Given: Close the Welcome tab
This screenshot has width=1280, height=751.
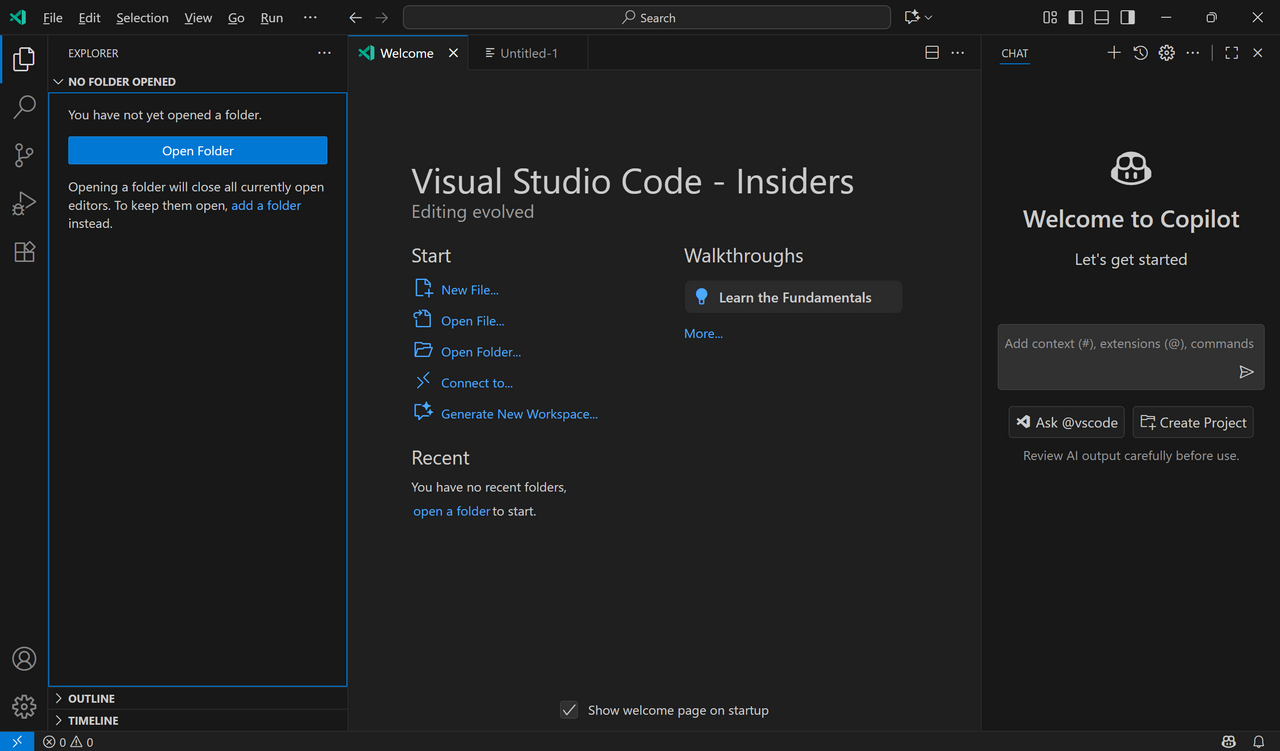Looking at the screenshot, I should point(453,53).
